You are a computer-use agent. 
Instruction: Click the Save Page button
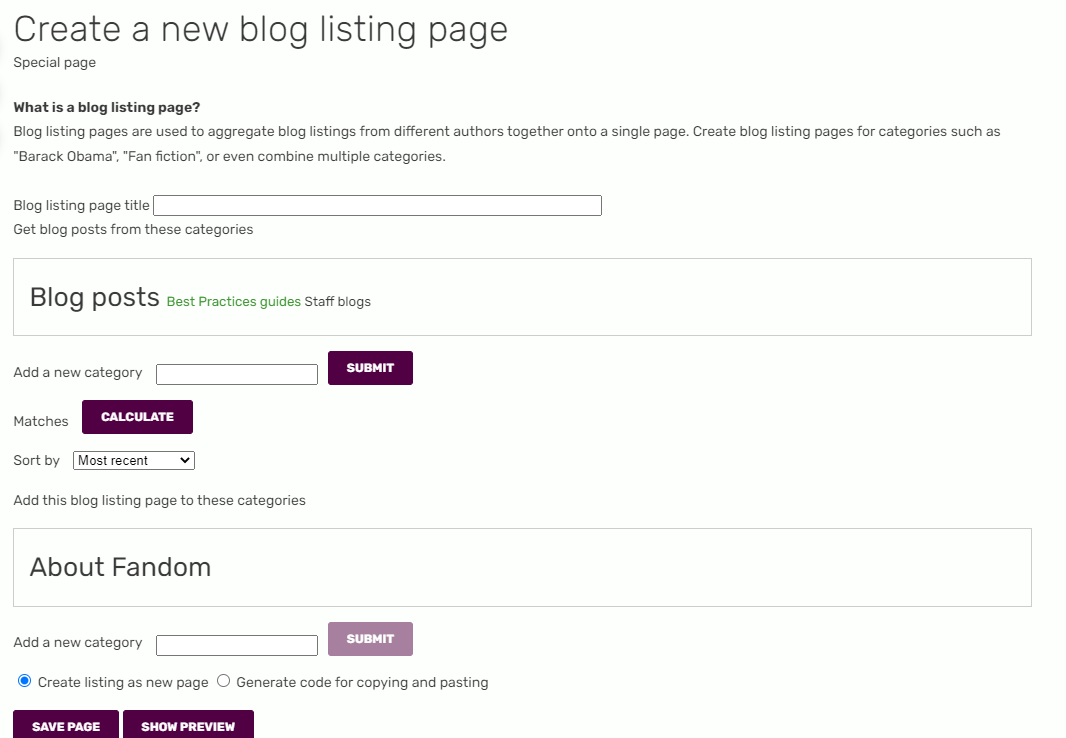point(66,726)
